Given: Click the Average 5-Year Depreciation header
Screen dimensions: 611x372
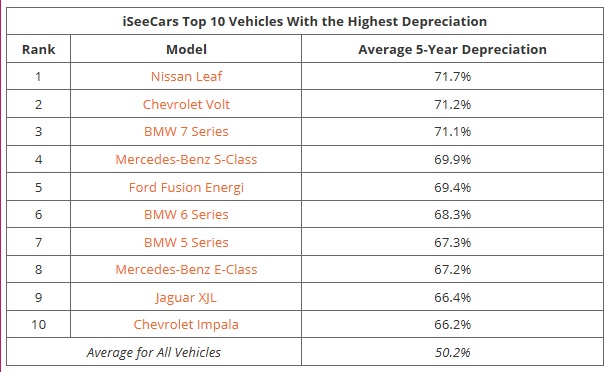Looking at the screenshot, I should point(452,49).
